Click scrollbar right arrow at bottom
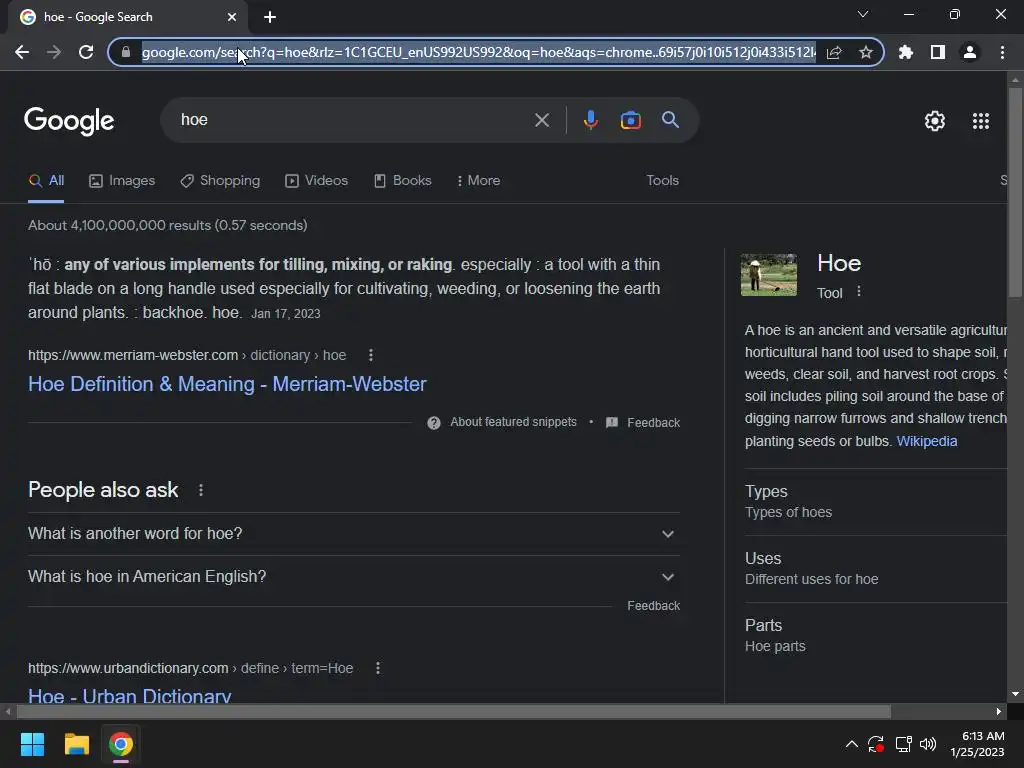The height and width of the screenshot is (768, 1024). pyautogui.click(x=999, y=711)
